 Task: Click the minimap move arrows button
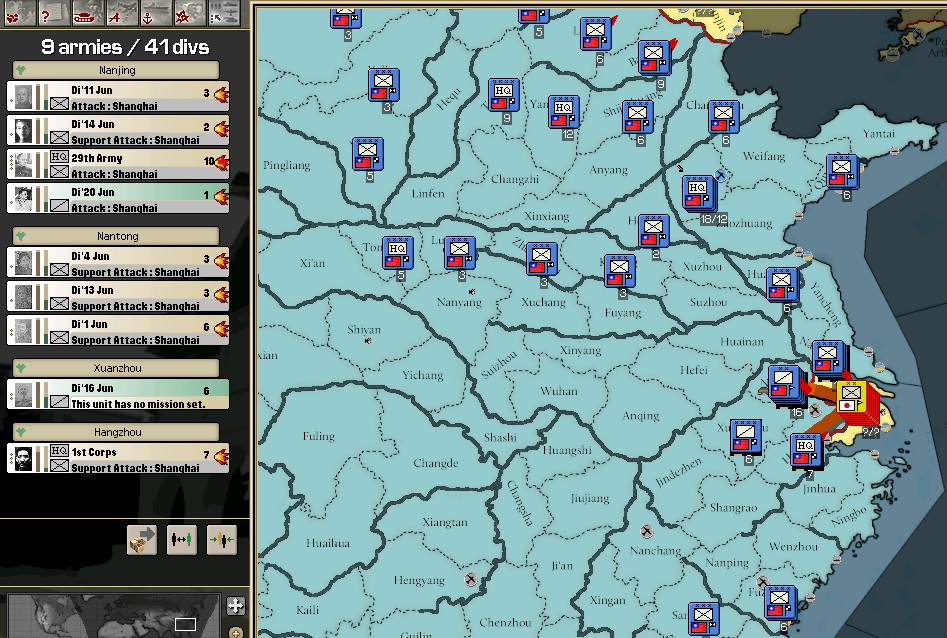pos(236,605)
